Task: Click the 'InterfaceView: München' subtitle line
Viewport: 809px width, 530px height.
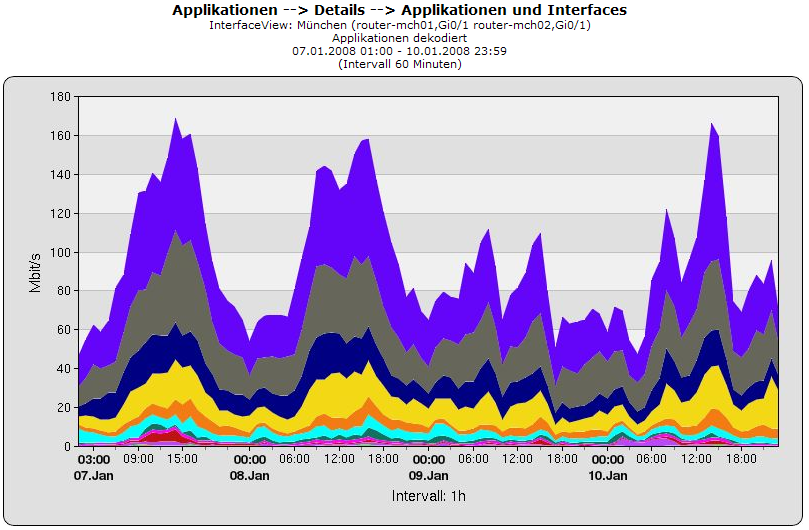Action: point(399,24)
